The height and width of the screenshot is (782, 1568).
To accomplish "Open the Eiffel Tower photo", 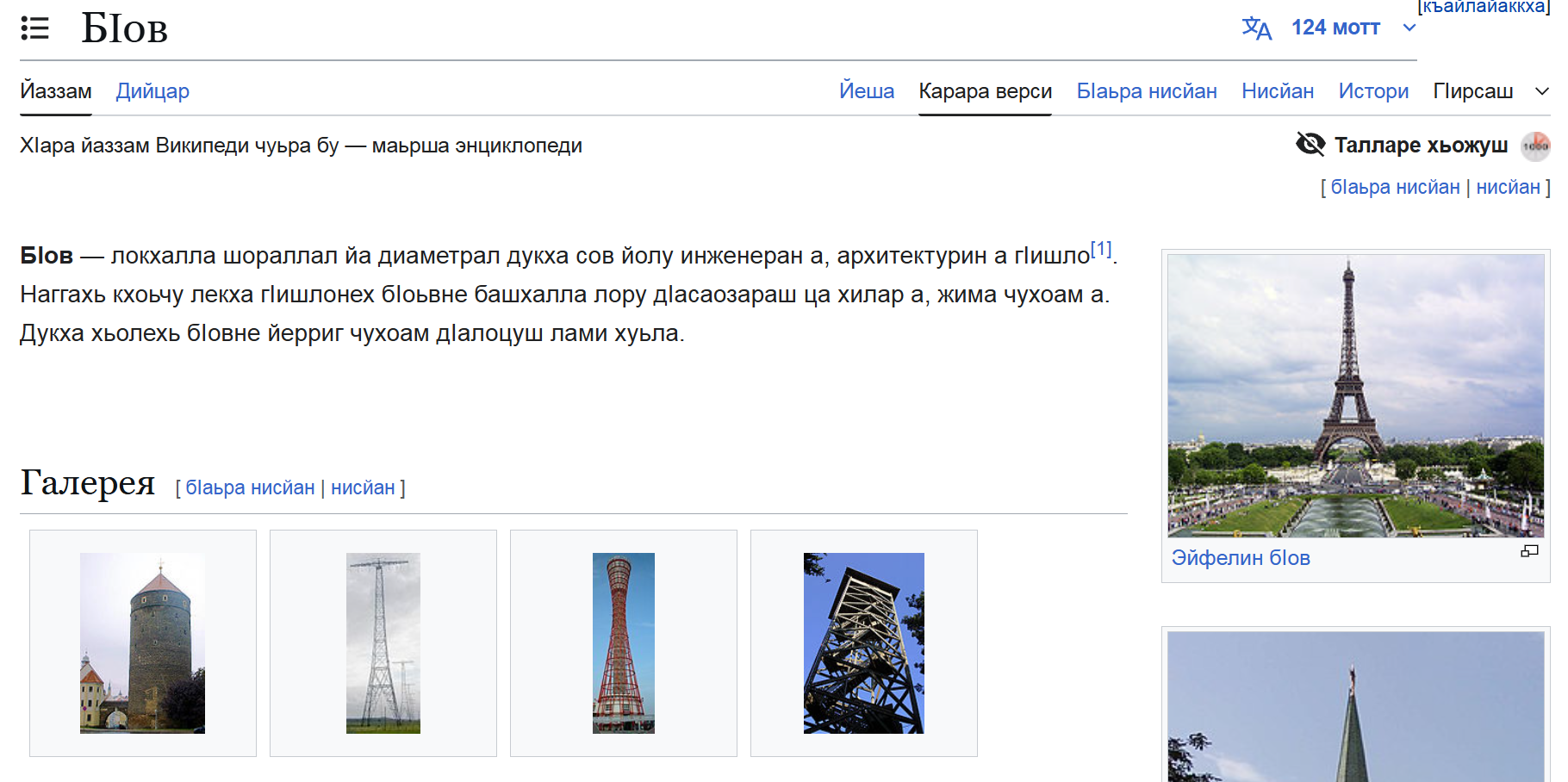I will [1355, 395].
